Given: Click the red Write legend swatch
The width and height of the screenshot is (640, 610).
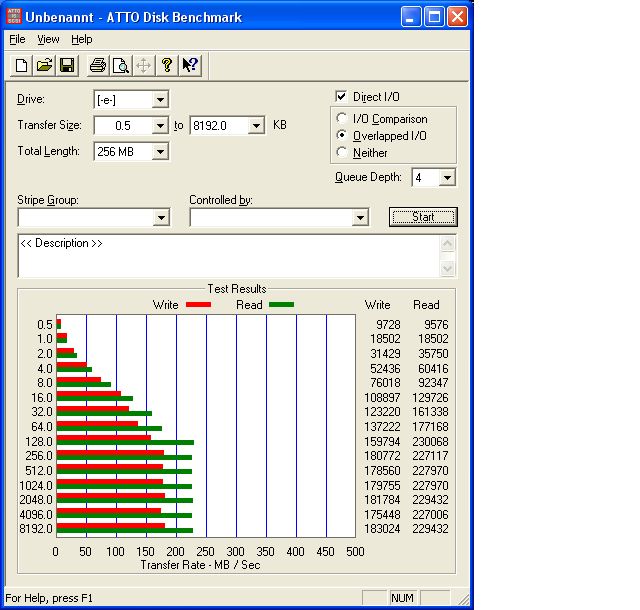Looking at the screenshot, I should click(198, 305).
